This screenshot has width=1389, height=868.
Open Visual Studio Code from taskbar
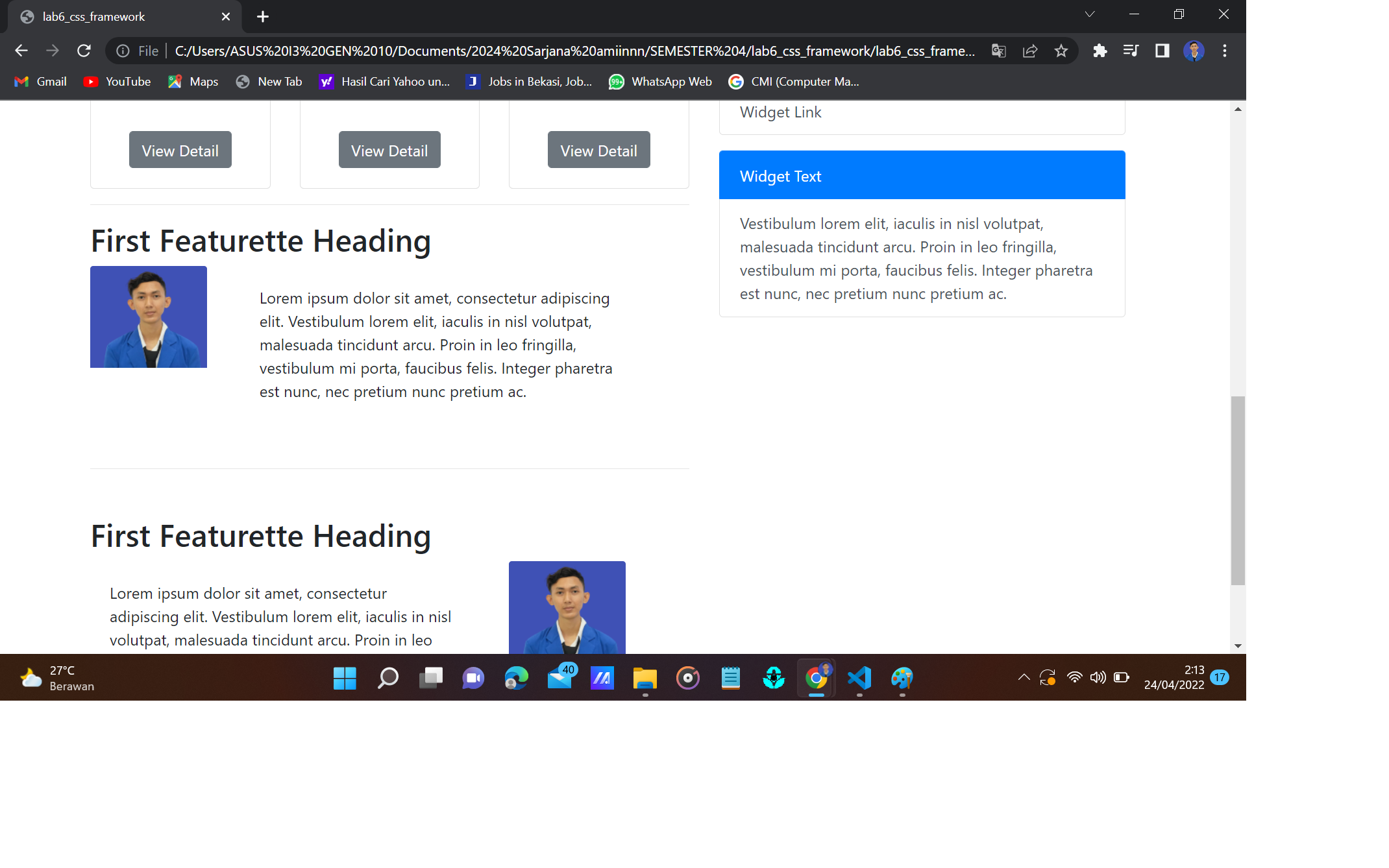click(x=859, y=678)
